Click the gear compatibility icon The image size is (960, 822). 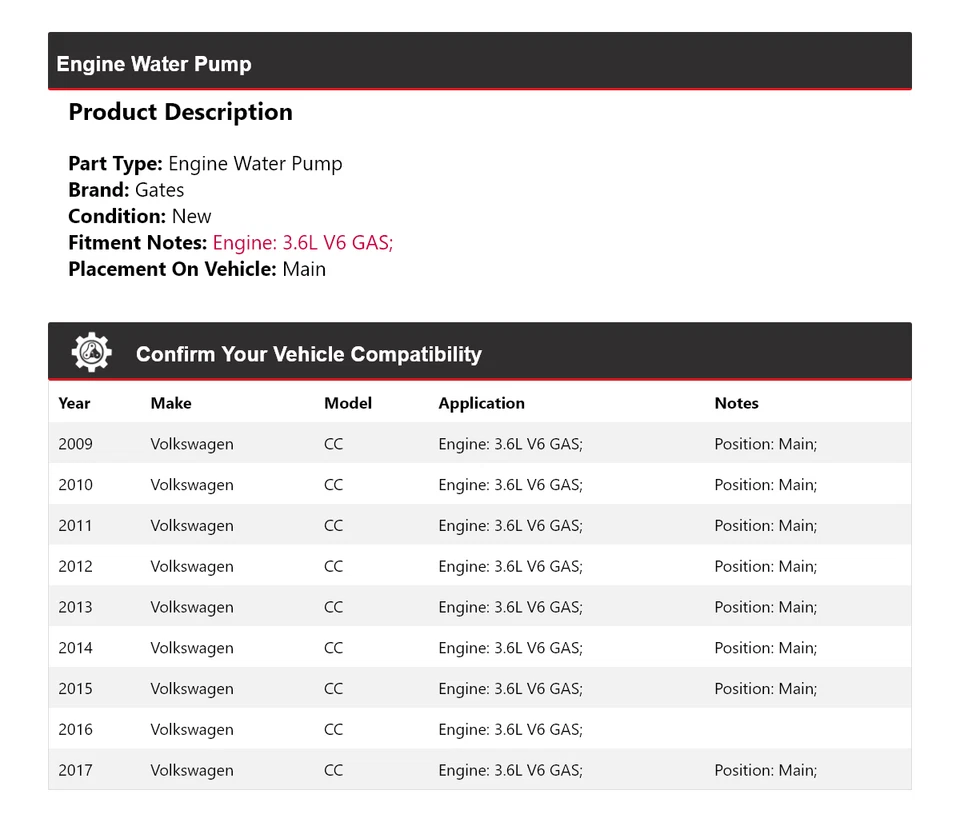[x=91, y=353]
